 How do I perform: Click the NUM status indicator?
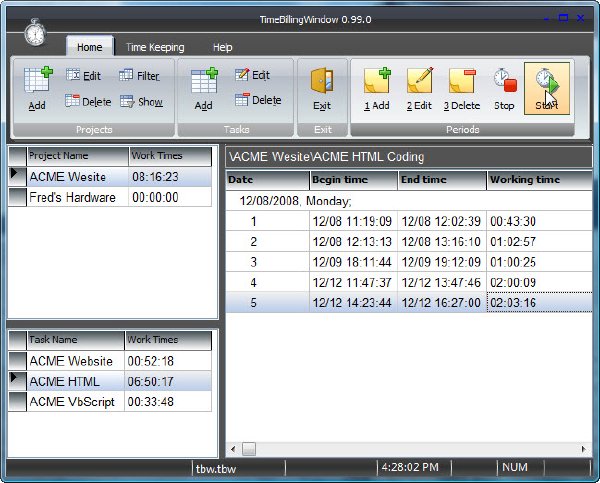point(515,467)
